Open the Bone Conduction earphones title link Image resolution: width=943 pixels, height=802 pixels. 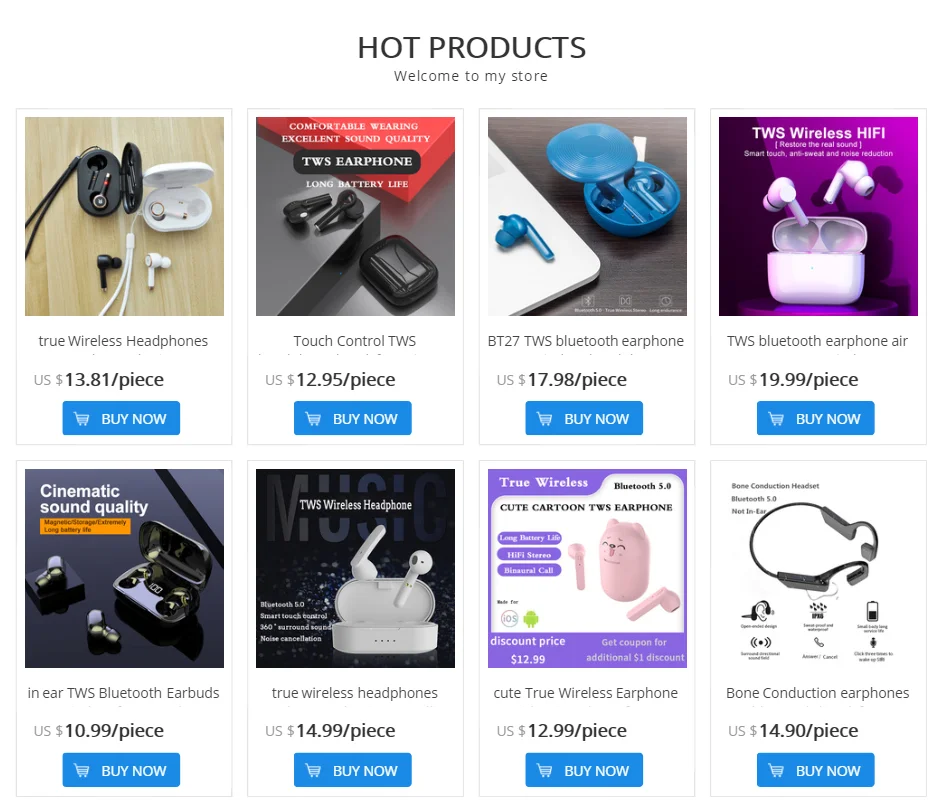pos(817,693)
